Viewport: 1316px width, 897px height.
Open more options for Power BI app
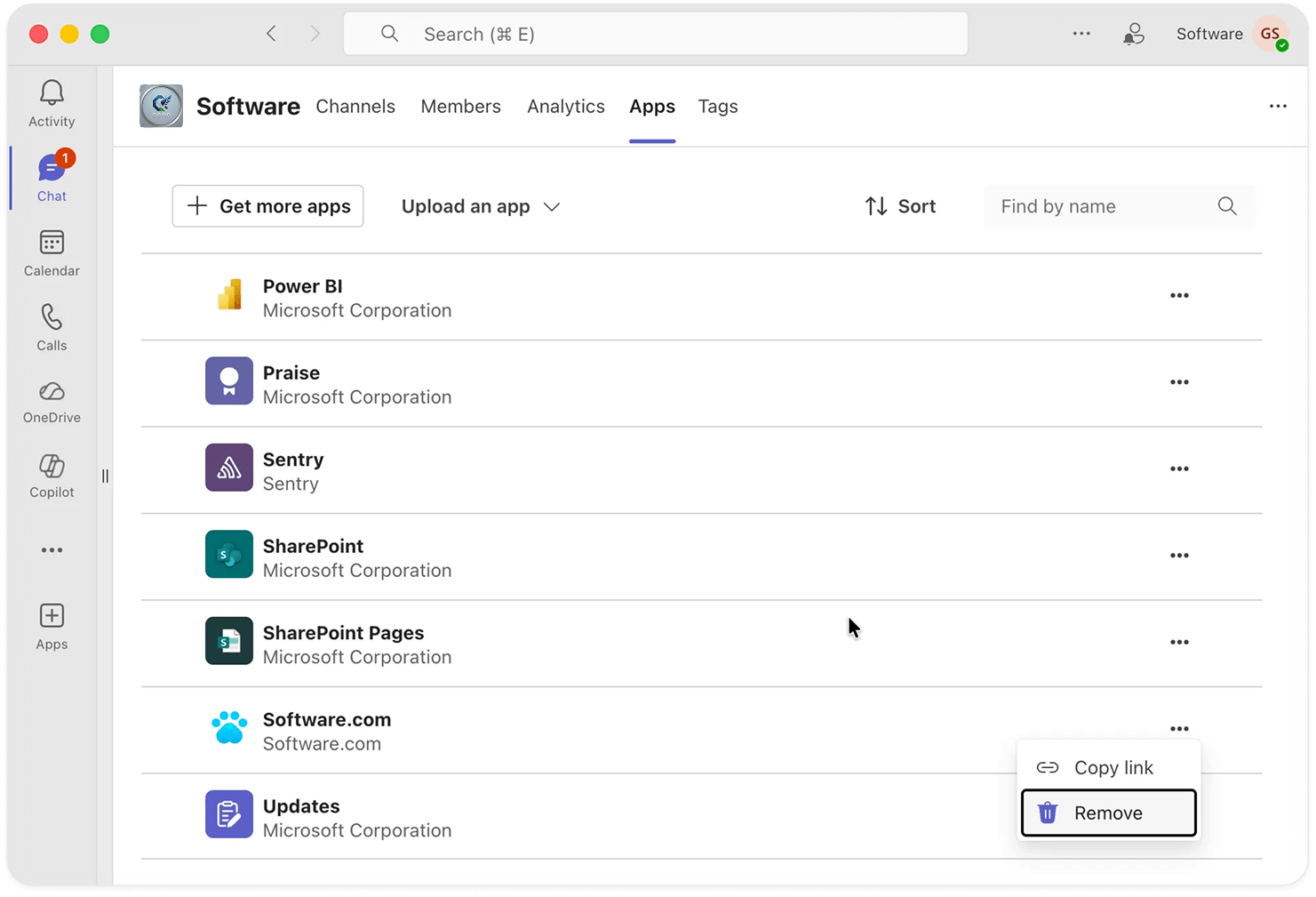[1179, 295]
